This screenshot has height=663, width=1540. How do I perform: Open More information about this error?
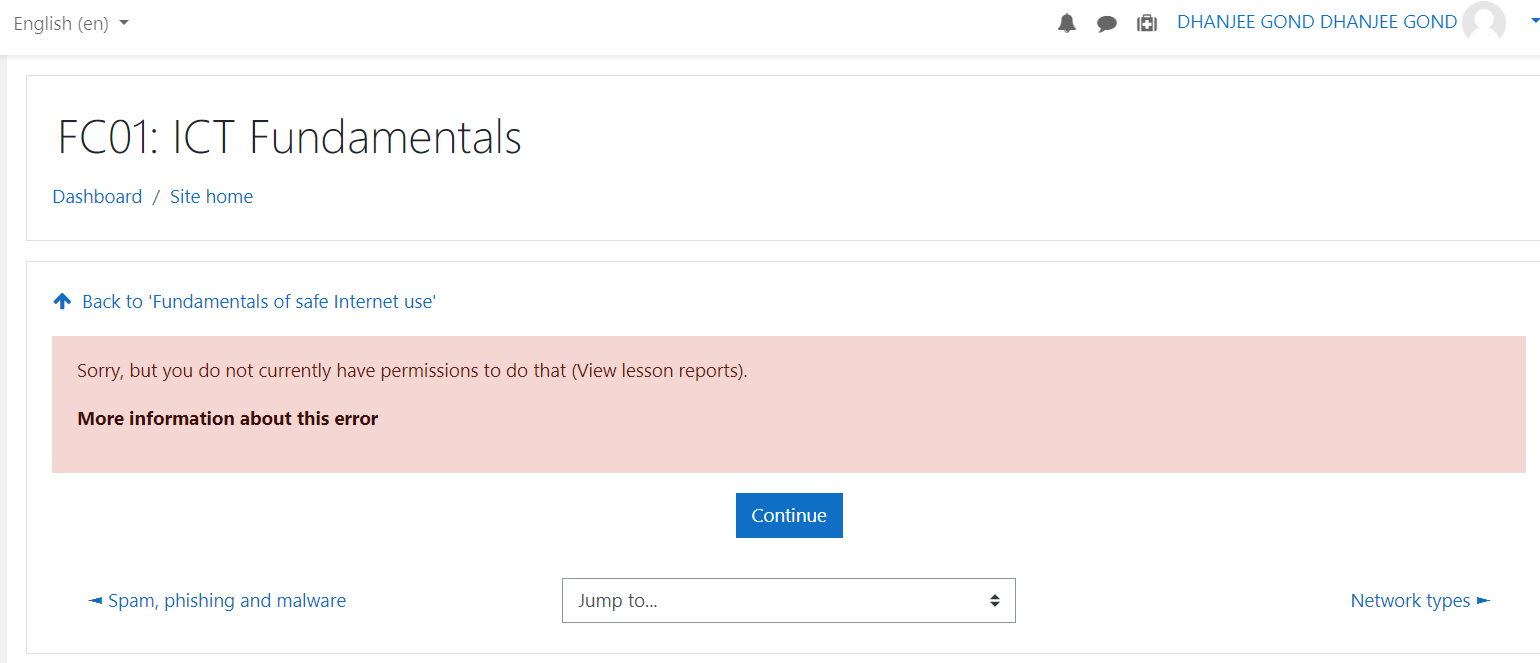227,419
